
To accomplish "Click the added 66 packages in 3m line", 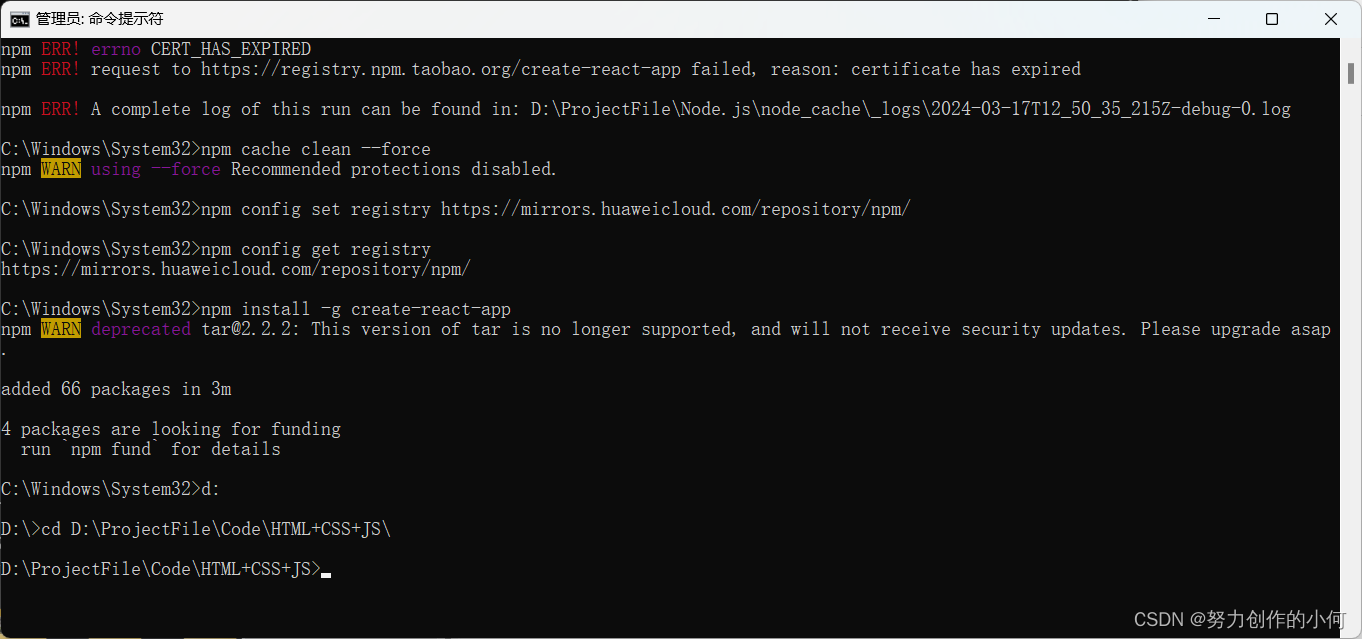I will 115,388.
